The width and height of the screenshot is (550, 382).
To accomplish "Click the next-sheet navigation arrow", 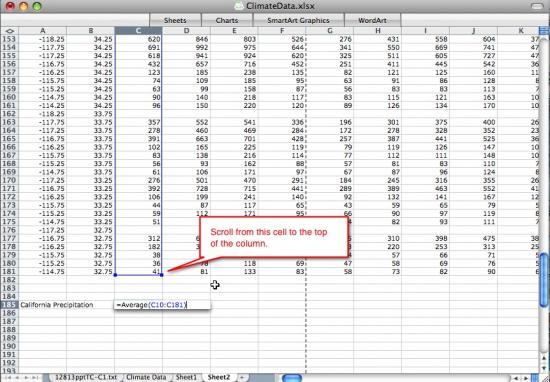I will [x=26, y=378].
